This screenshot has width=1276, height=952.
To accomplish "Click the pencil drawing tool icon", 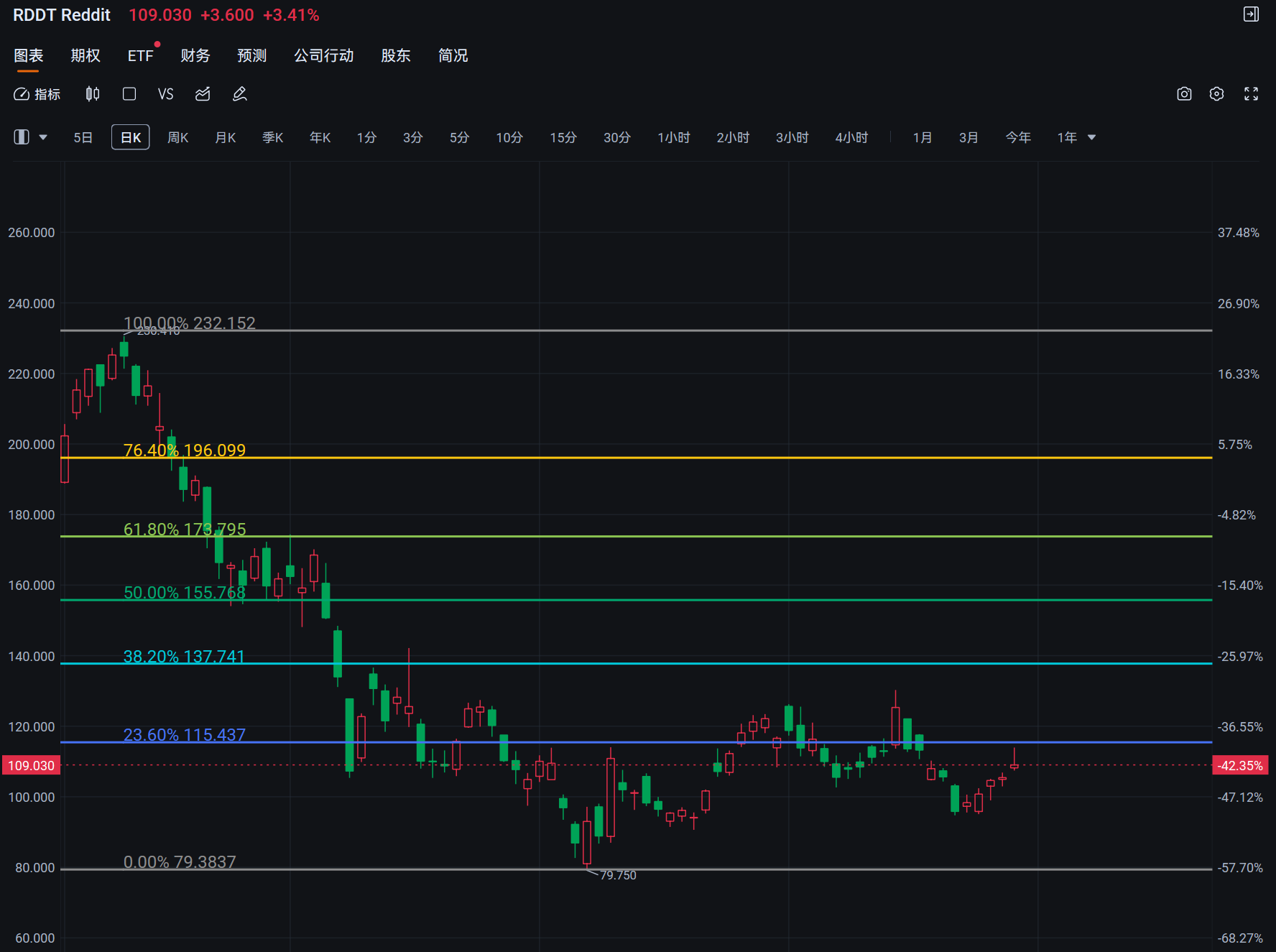I will [x=240, y=94].
